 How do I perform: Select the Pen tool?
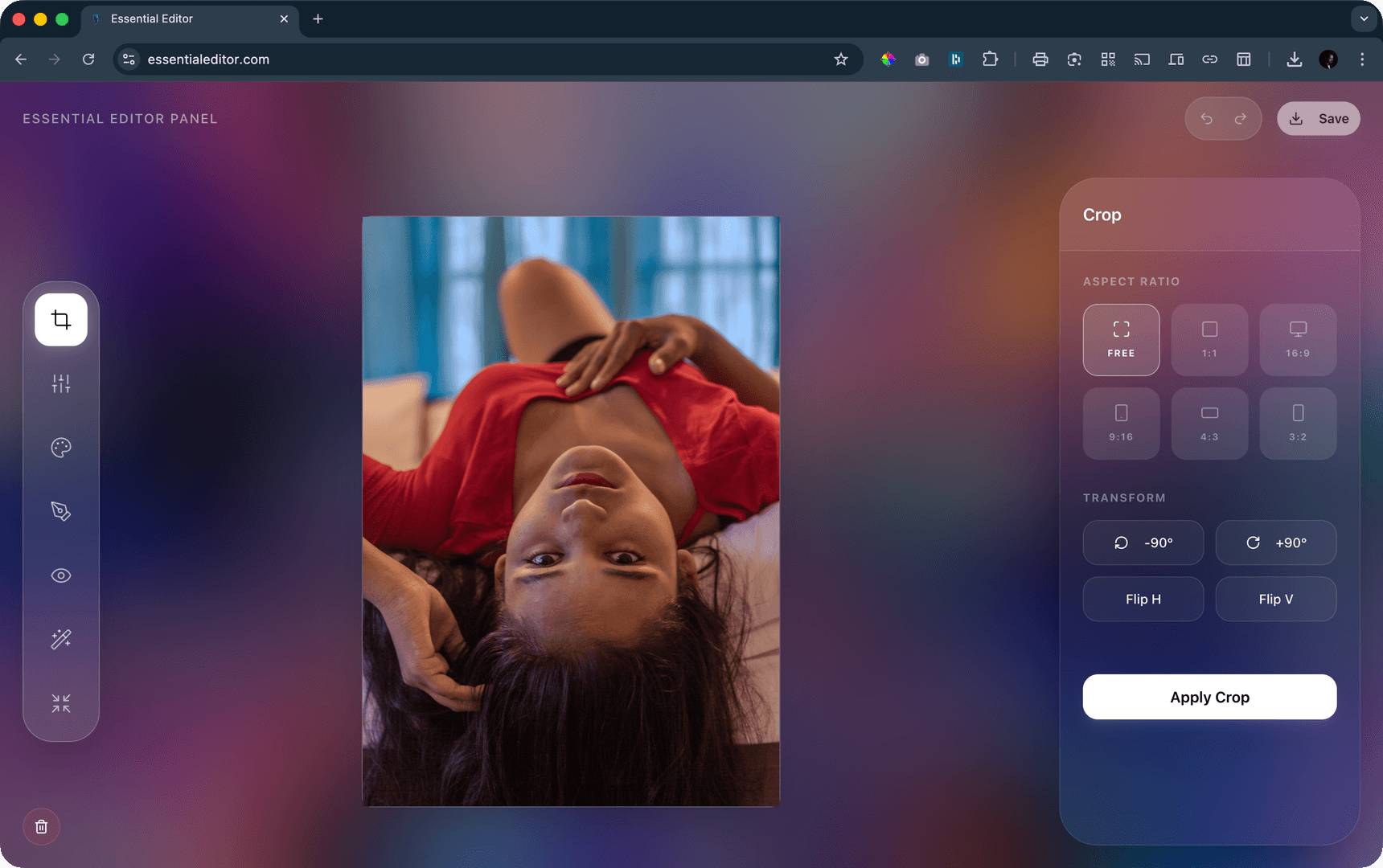click(61, 511)
